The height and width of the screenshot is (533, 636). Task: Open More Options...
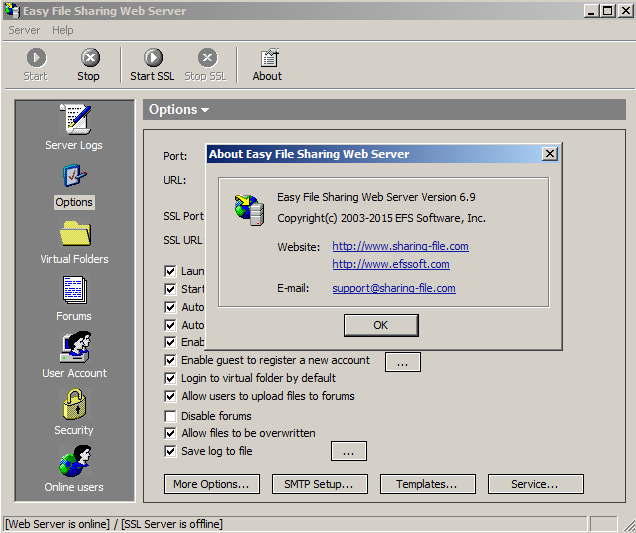(212, 484)
